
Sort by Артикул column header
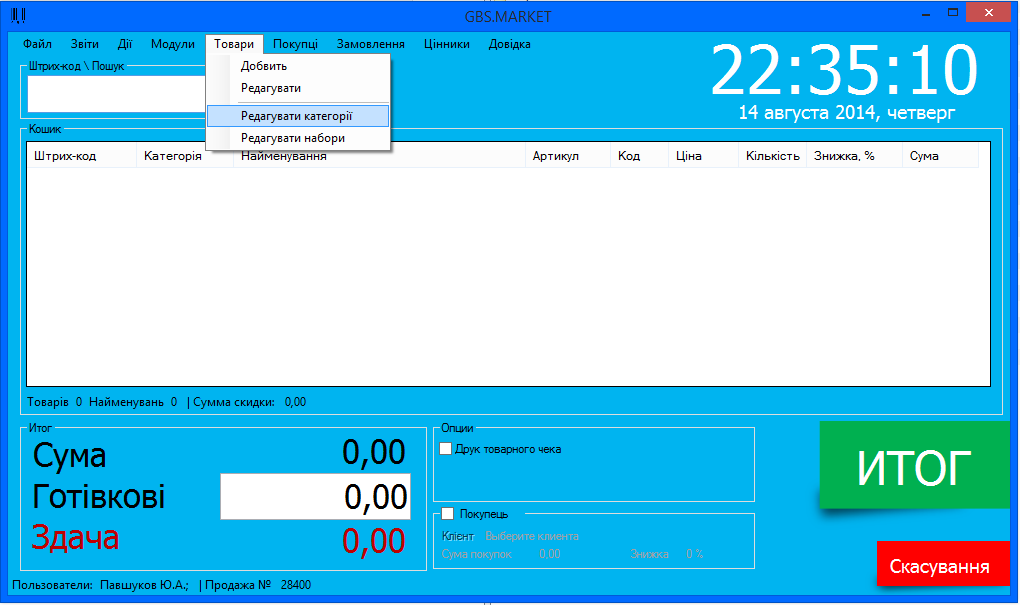[568, 156]
